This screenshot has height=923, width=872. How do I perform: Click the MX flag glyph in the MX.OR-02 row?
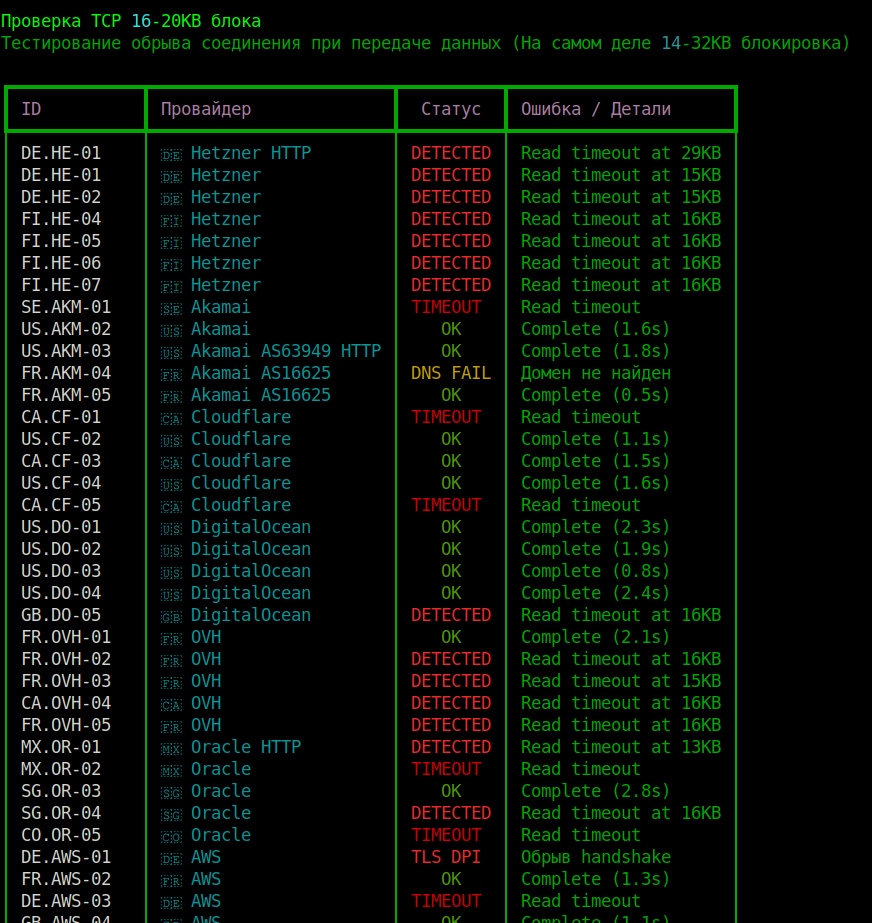click(171, 771)
